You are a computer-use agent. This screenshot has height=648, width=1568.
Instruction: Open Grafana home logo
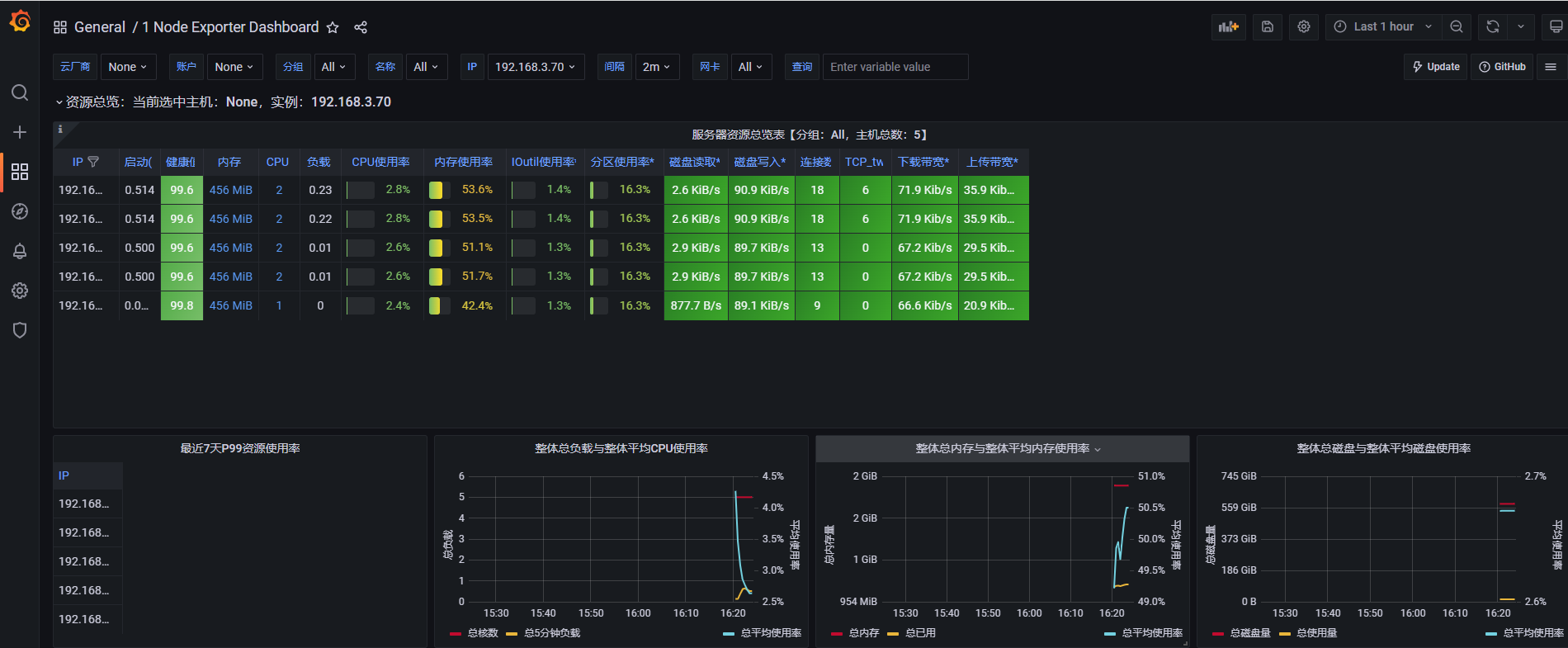click(x=20, y=21)
